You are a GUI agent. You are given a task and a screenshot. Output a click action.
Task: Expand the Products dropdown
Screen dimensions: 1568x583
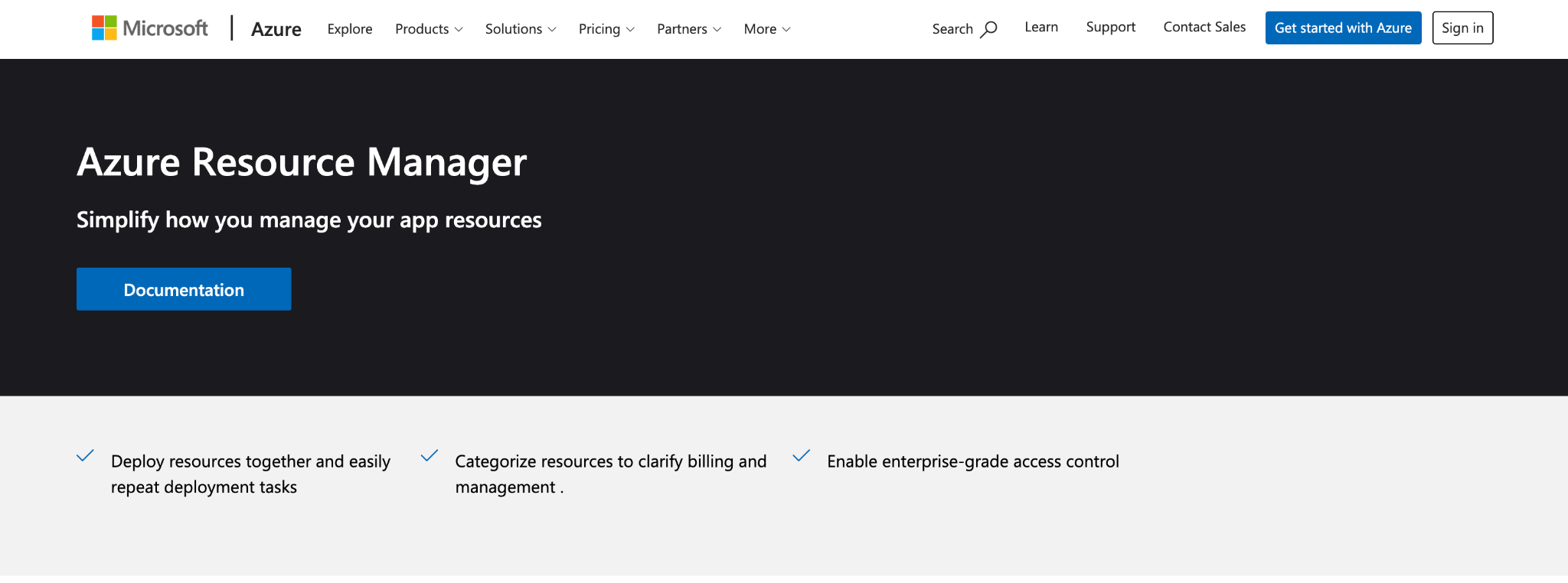coord(429,29)
